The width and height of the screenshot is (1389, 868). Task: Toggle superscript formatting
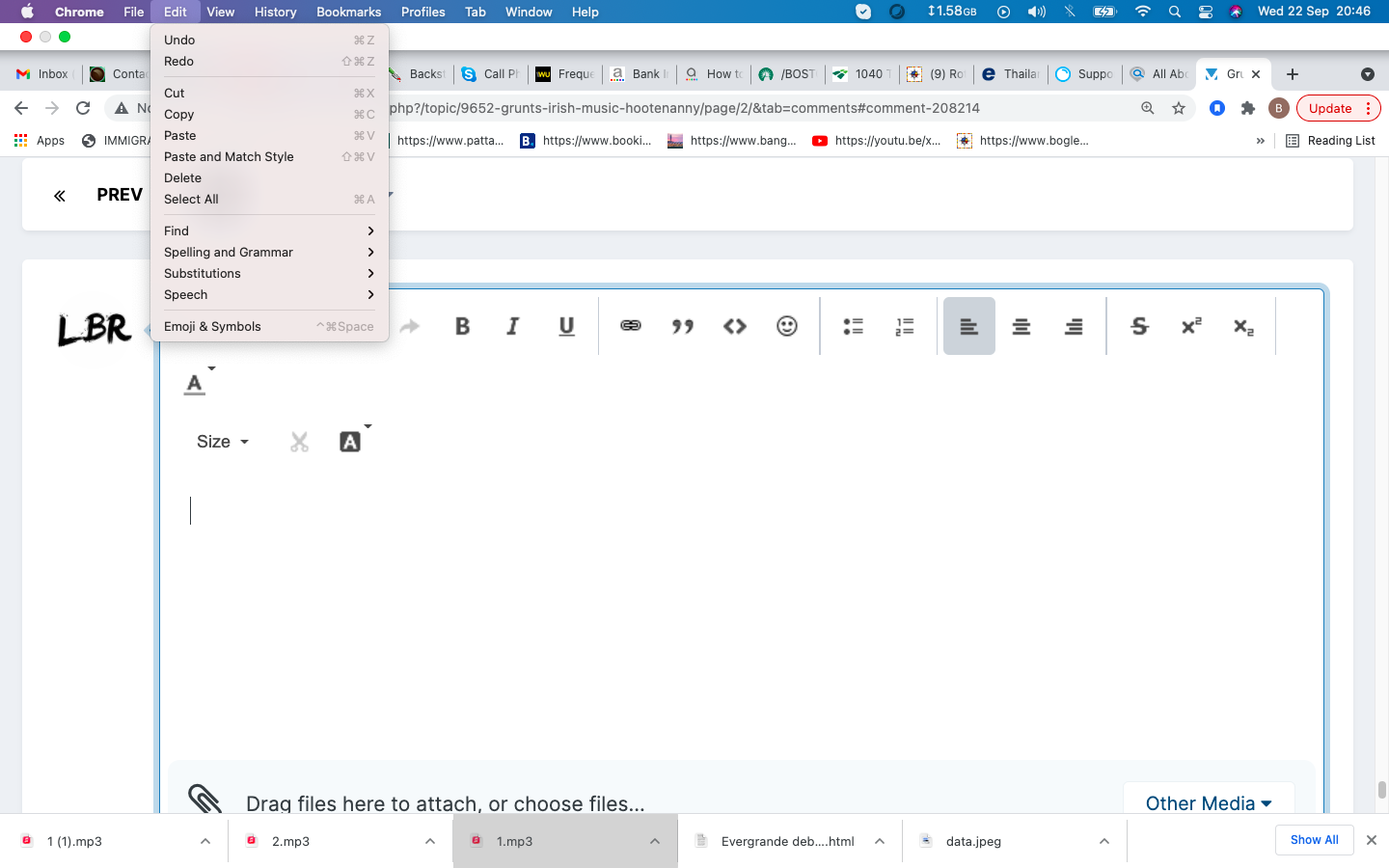pyautogui.click(x=1191, y=326)
